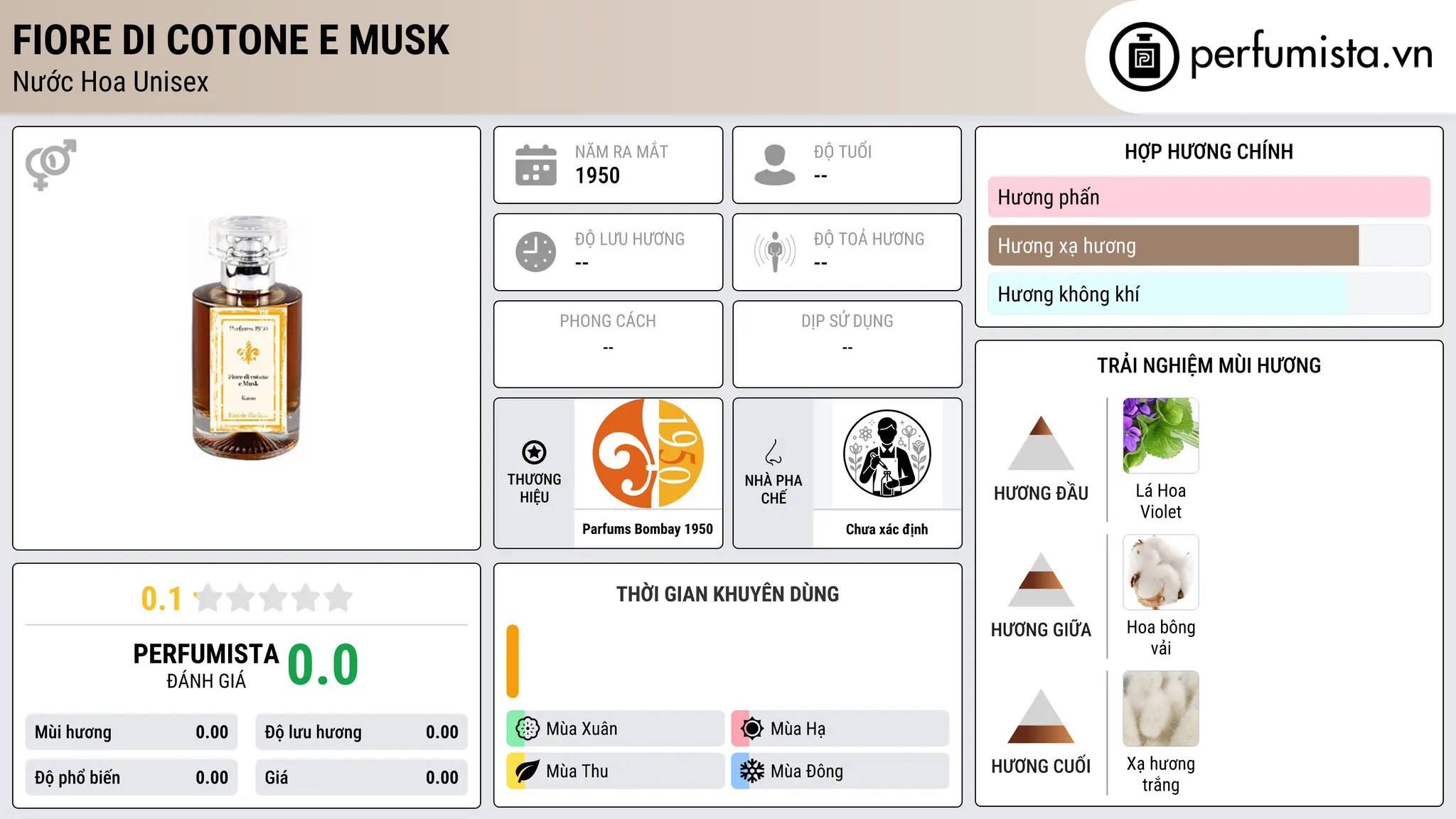Click the Chưa xác định perfumer label
This screenshot has width=1456, height=819.
(x=887, y=529)
